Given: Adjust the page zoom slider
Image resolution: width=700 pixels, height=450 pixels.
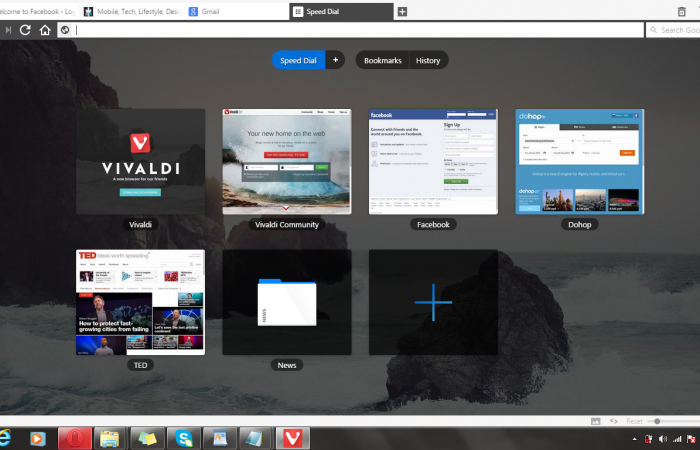Looking at the screenshot, I should pyautogui.click(x=657, y=421).
